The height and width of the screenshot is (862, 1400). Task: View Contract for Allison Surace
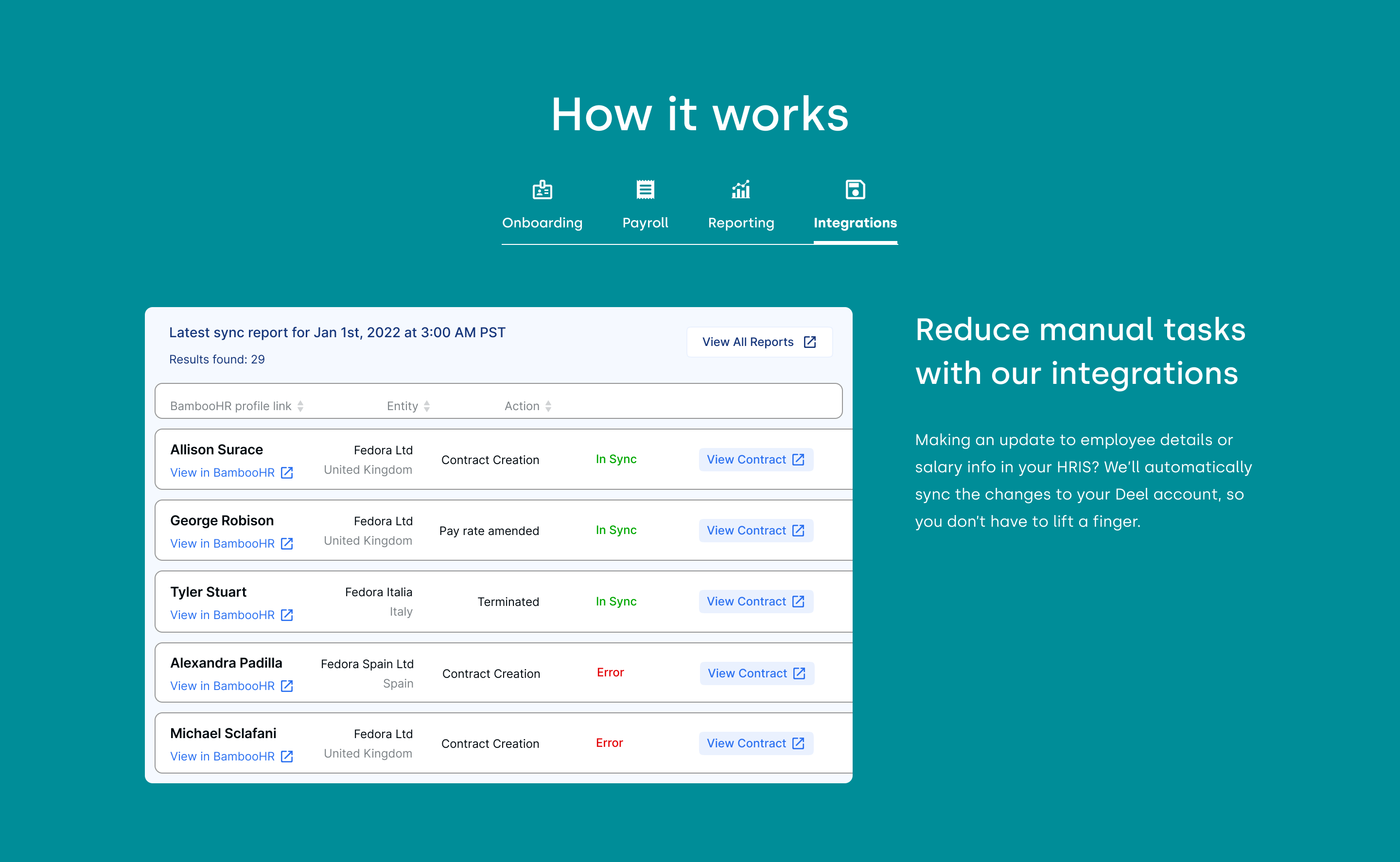(755, 460)
